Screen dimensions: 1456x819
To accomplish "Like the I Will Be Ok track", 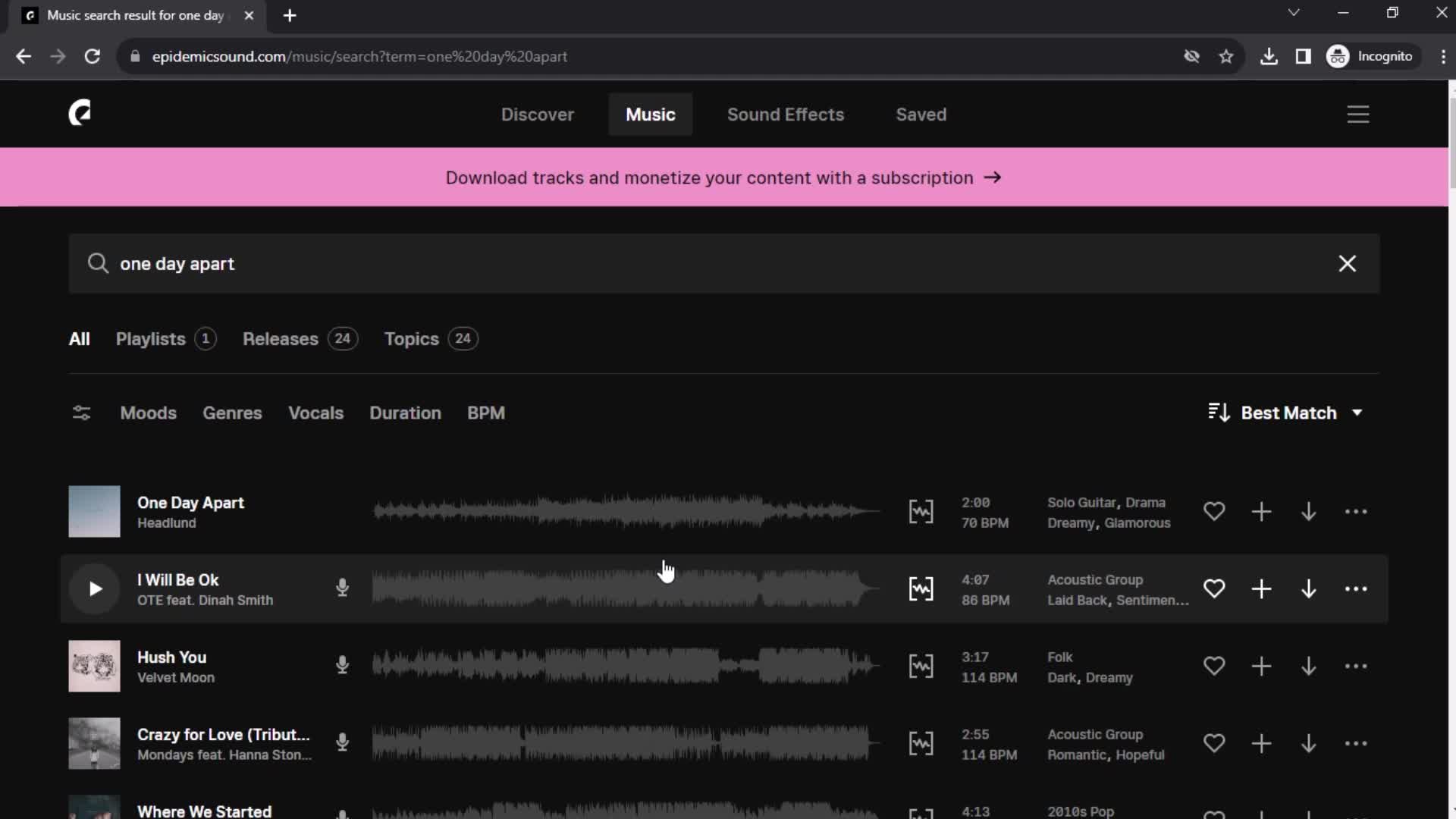I will [x=1213, y=589].
